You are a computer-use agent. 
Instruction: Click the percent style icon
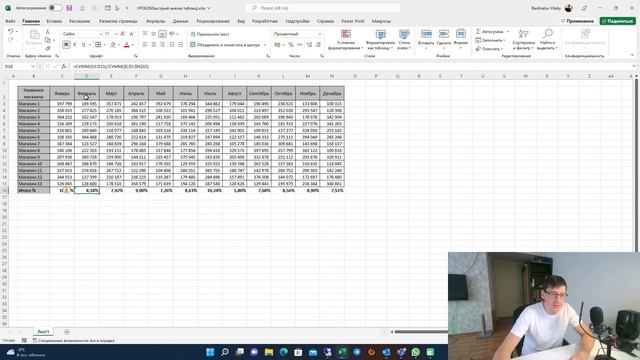pos(291,44)
